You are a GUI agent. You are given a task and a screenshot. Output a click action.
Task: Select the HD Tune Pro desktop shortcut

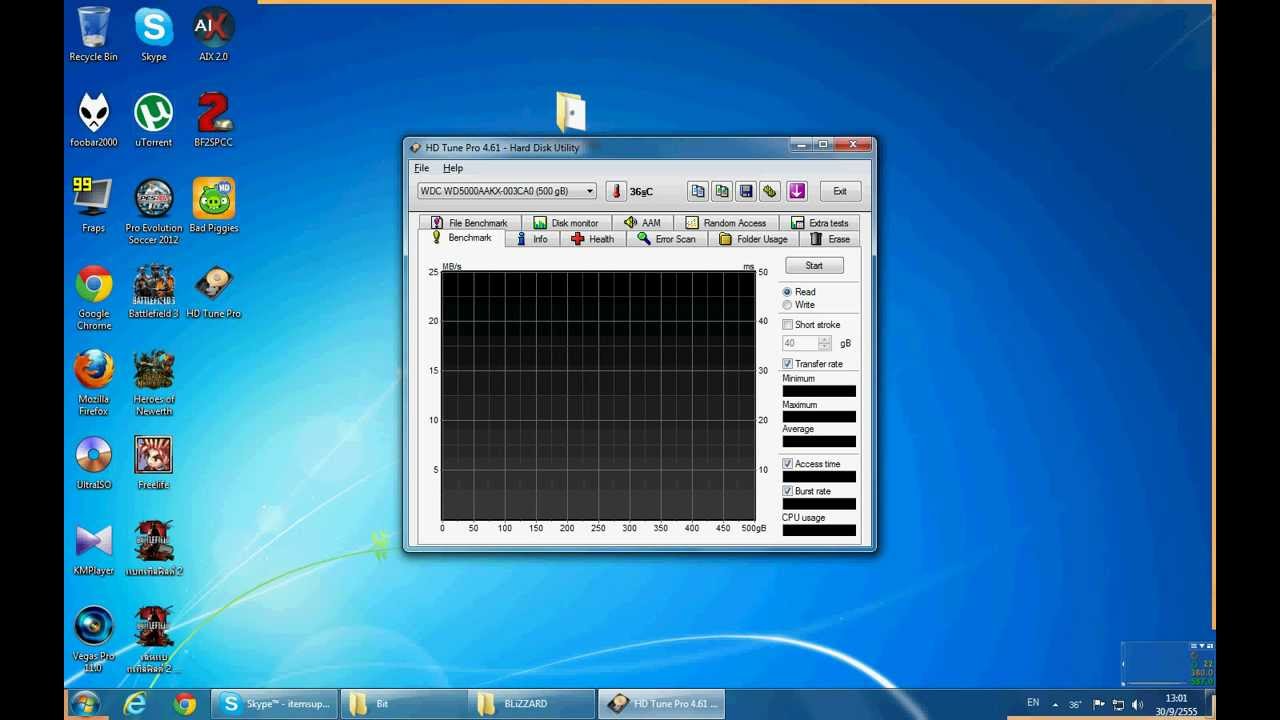point(214,291)
